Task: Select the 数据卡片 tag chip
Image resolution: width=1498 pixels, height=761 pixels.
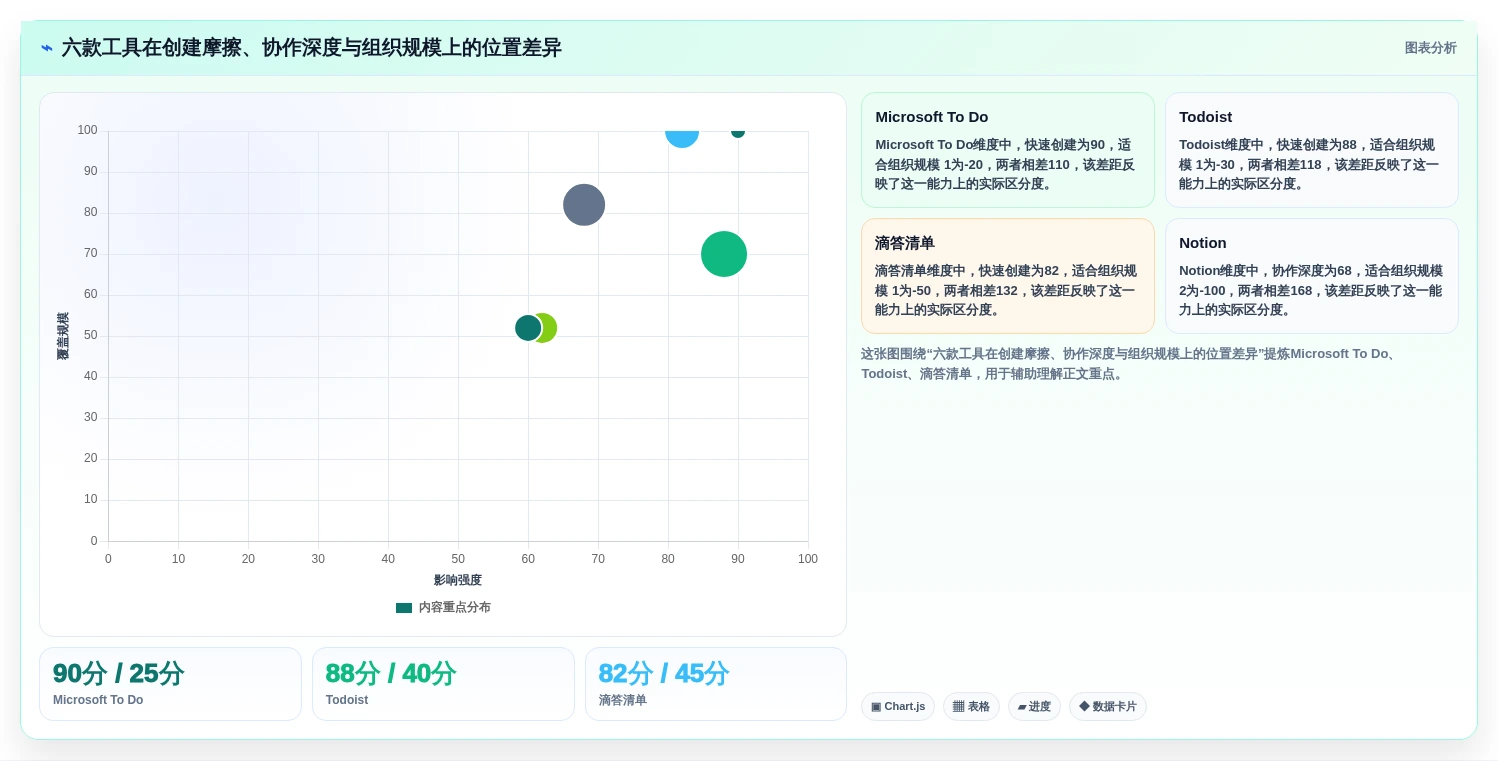Action: click(1108, 707)
